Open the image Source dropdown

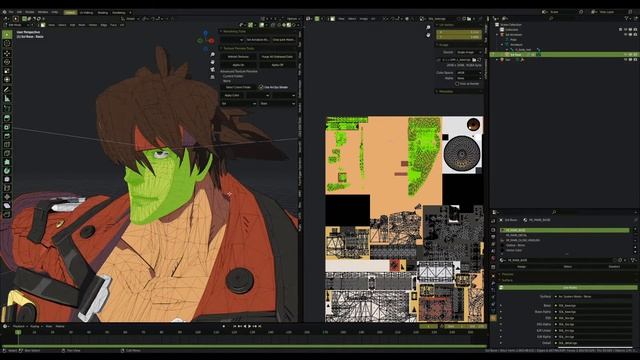click(x=469, y=52)
